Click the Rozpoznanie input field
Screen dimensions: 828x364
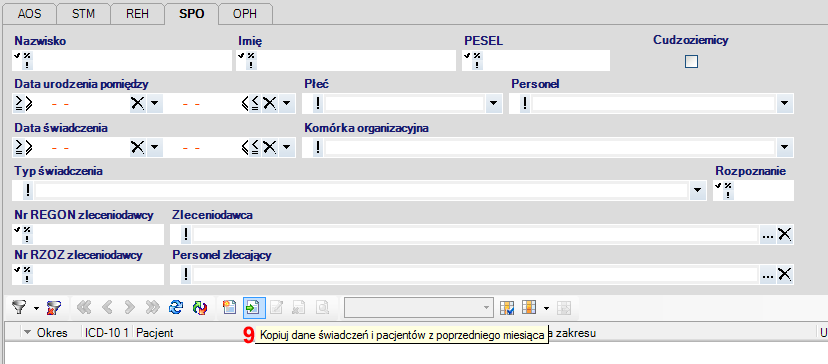pos(753,190)
